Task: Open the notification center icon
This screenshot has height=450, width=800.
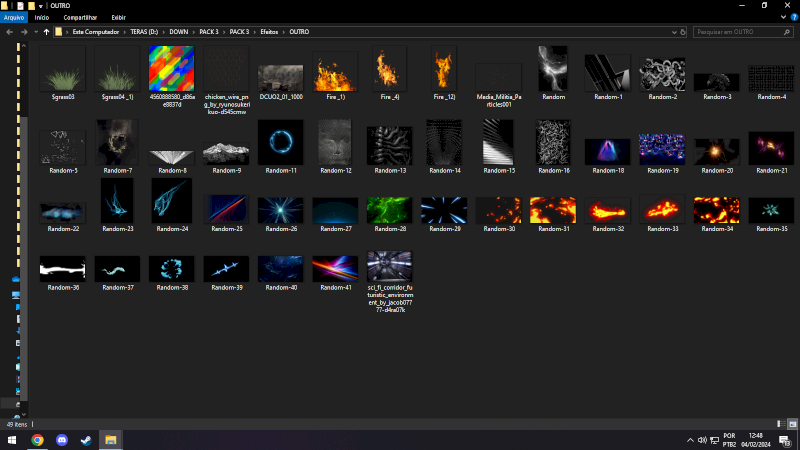Action: tap(786, 440)
